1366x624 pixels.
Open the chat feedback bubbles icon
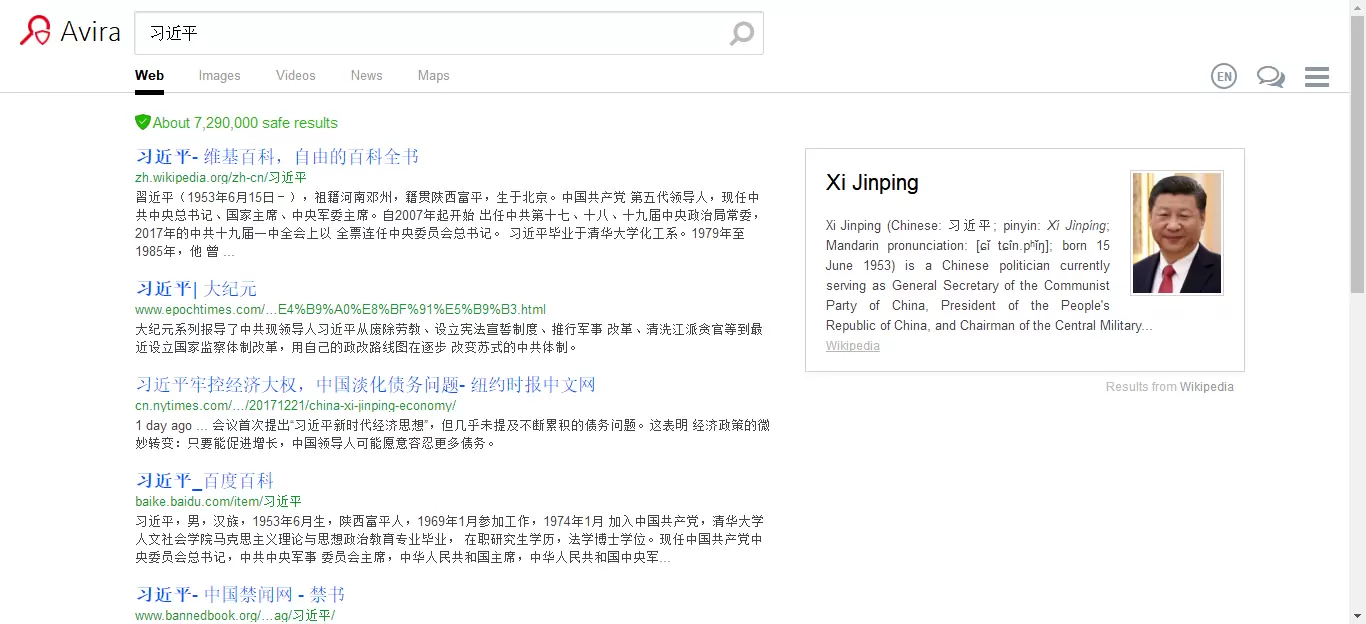point(1270,77)
